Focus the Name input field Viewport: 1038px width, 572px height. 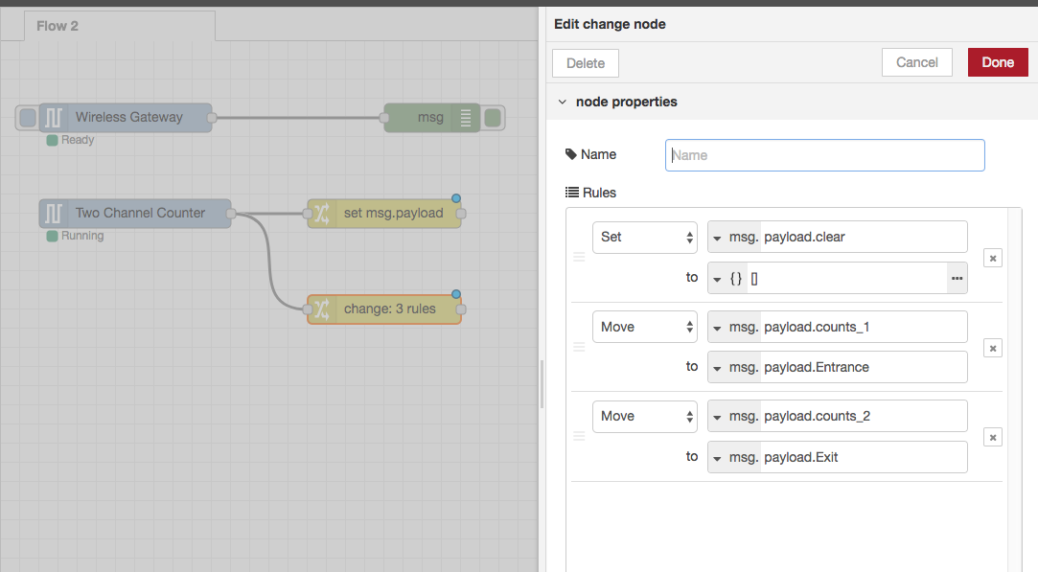824,155
